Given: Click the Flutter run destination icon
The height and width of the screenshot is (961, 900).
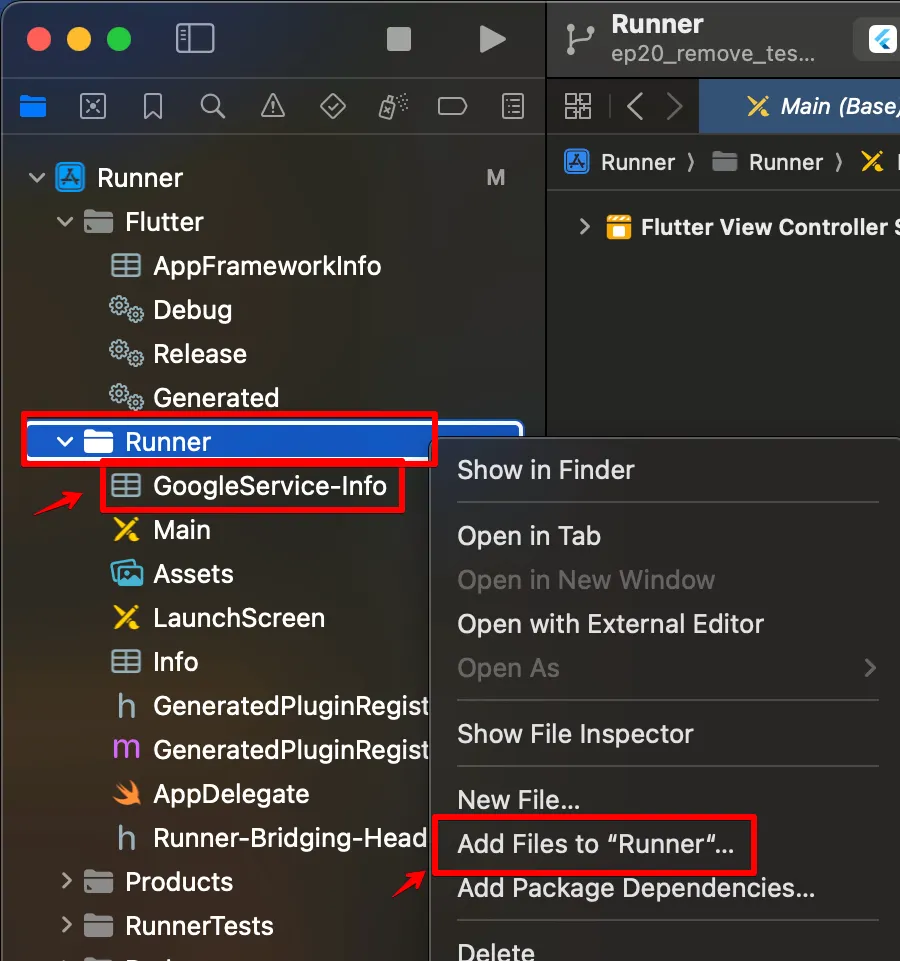Looking at the screenshot, I should (882, 39).
